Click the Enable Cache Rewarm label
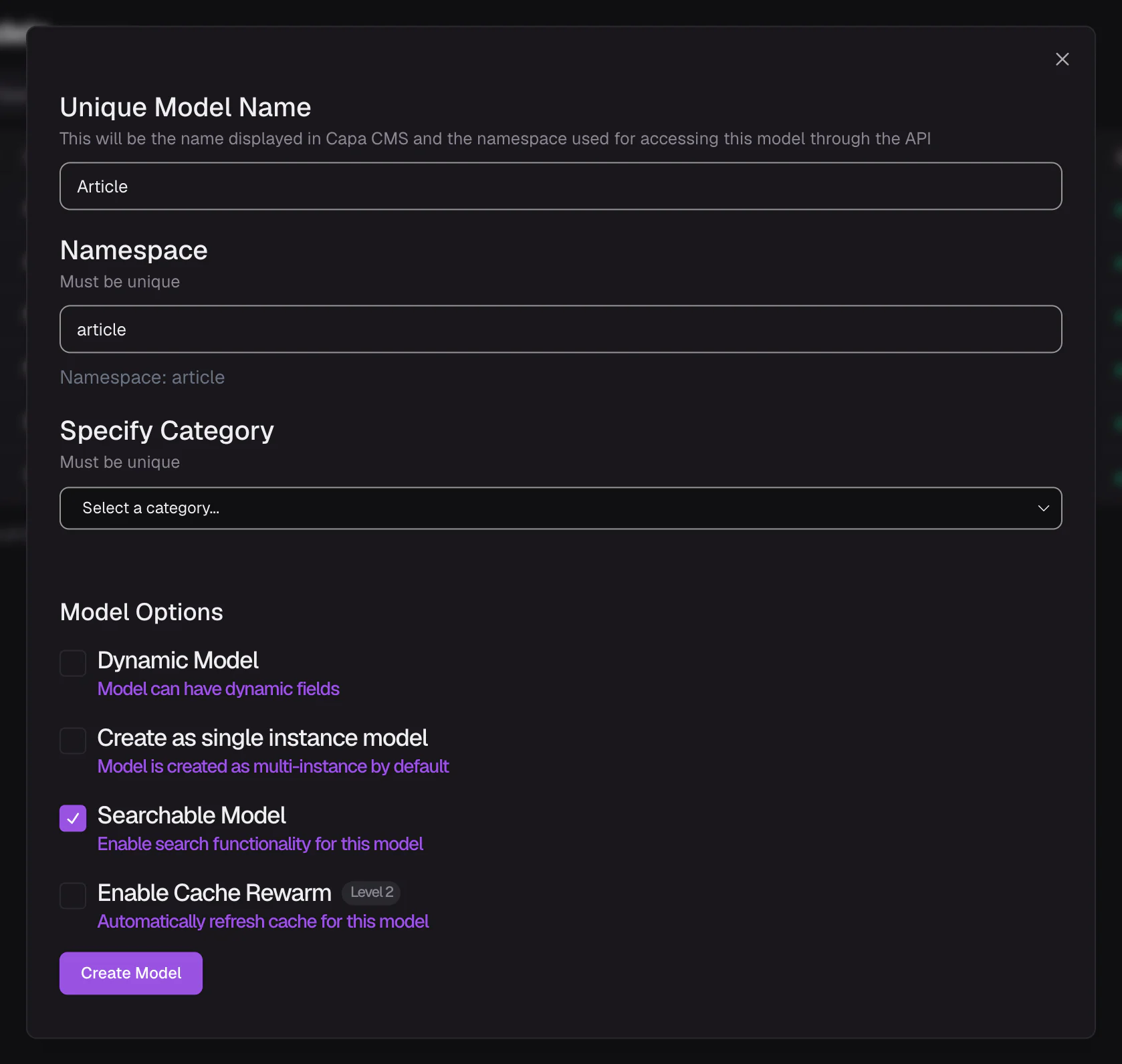 pos(215,893)
